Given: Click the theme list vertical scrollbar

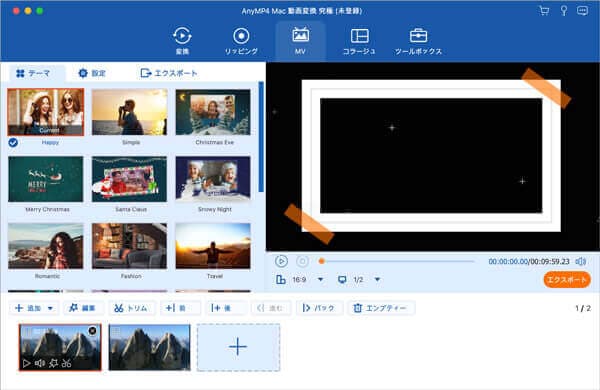Looking at the screenshot, I should click(x=261, y=137).
